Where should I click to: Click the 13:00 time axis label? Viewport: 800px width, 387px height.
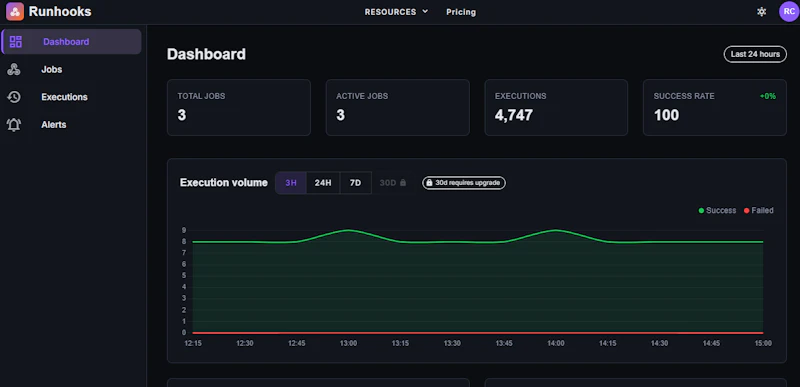click(348, 344)
